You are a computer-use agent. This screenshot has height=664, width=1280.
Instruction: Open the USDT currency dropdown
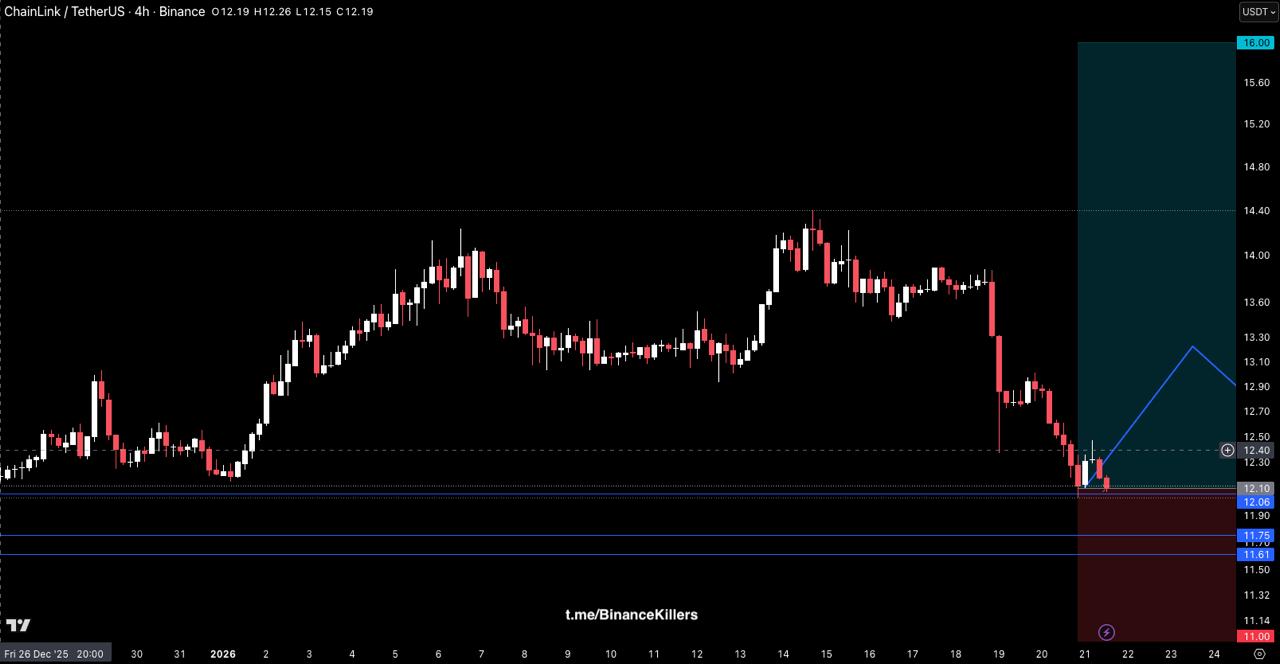pyautogui.click(x=1257, y=12)
